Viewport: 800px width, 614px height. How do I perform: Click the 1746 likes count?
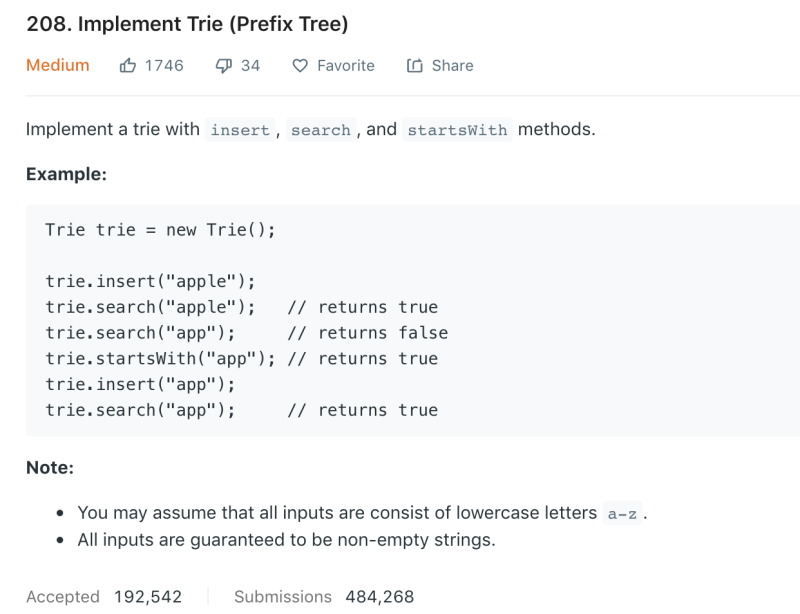(x=164, y=66)
